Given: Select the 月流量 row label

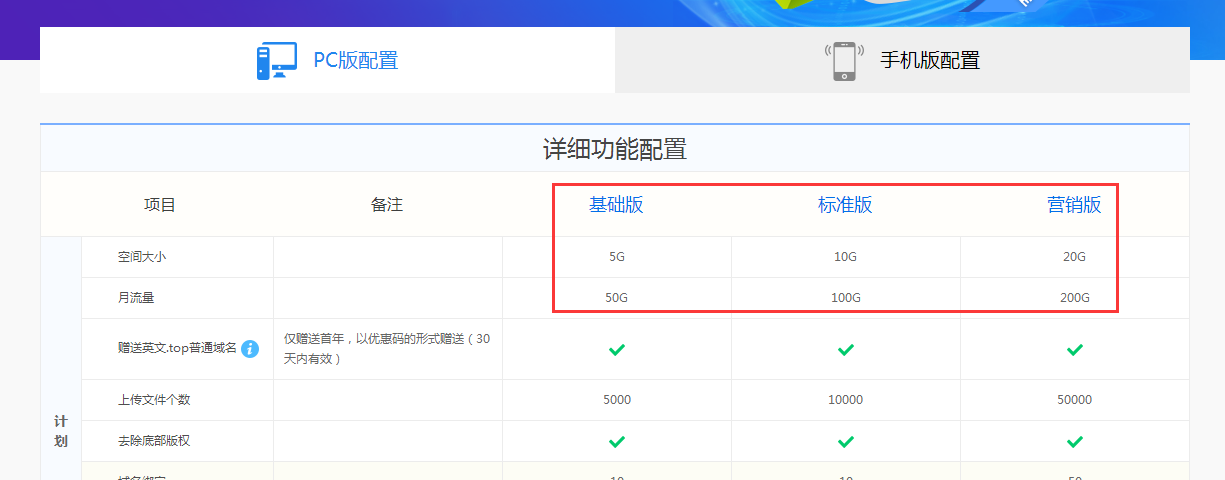Looking at the screenshot, I should [x=136, y=298].
